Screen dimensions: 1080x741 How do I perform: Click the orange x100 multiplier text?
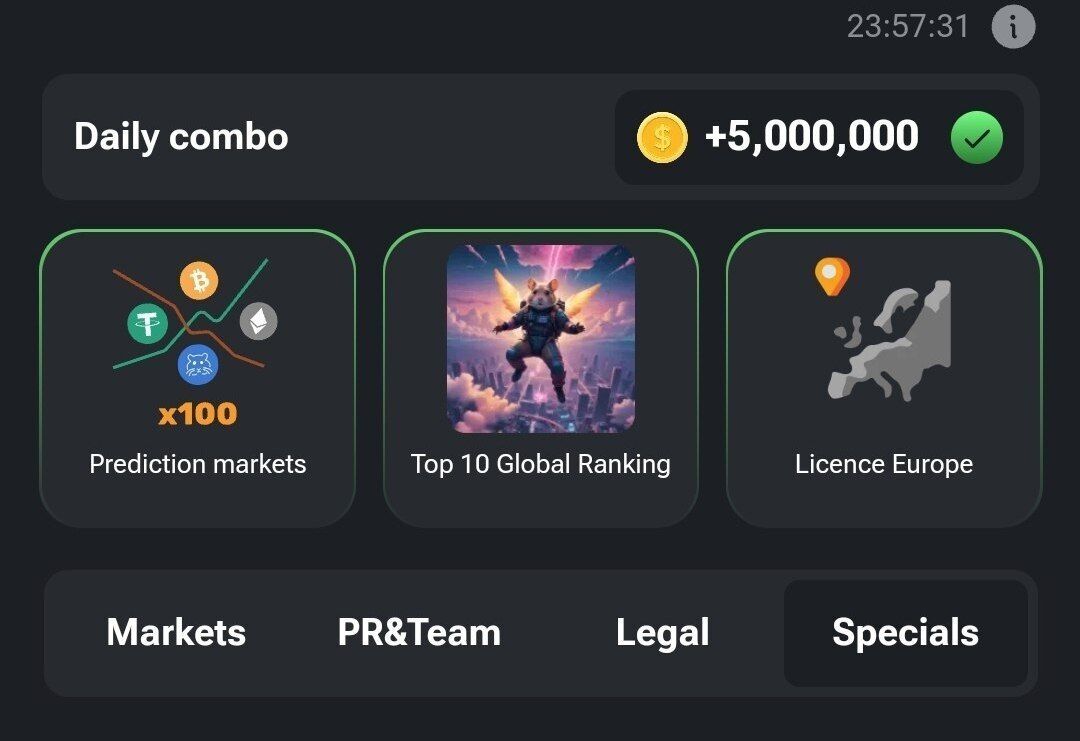[198, 413]
